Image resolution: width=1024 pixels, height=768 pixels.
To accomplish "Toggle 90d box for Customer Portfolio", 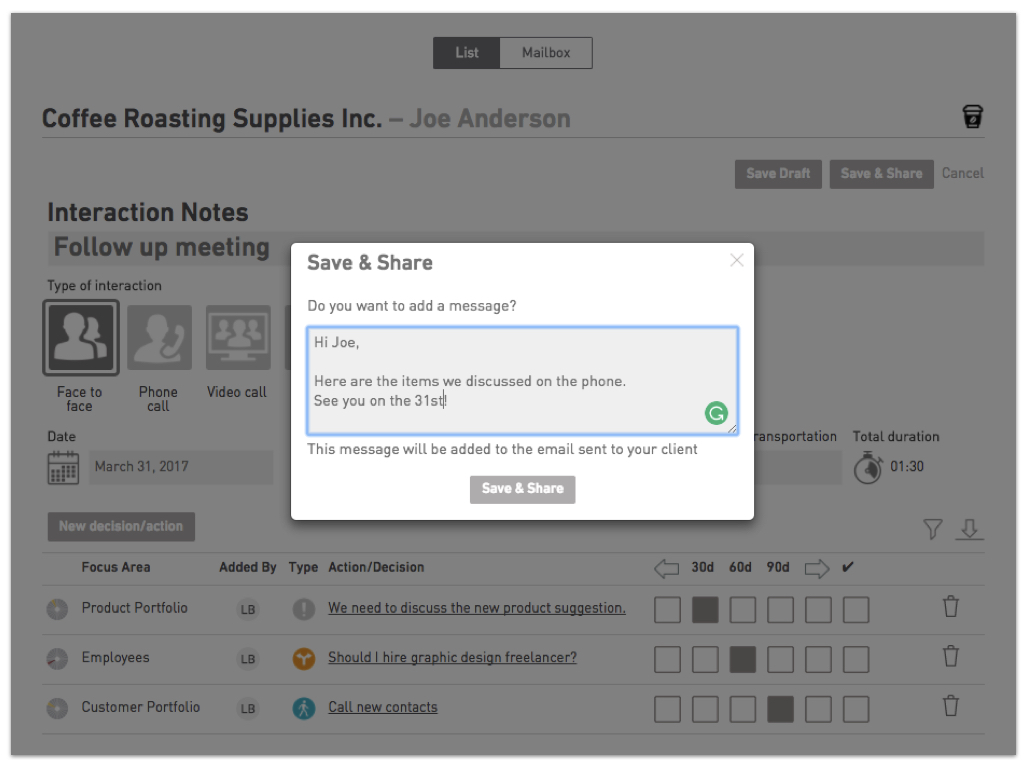I will coord(780,709).
